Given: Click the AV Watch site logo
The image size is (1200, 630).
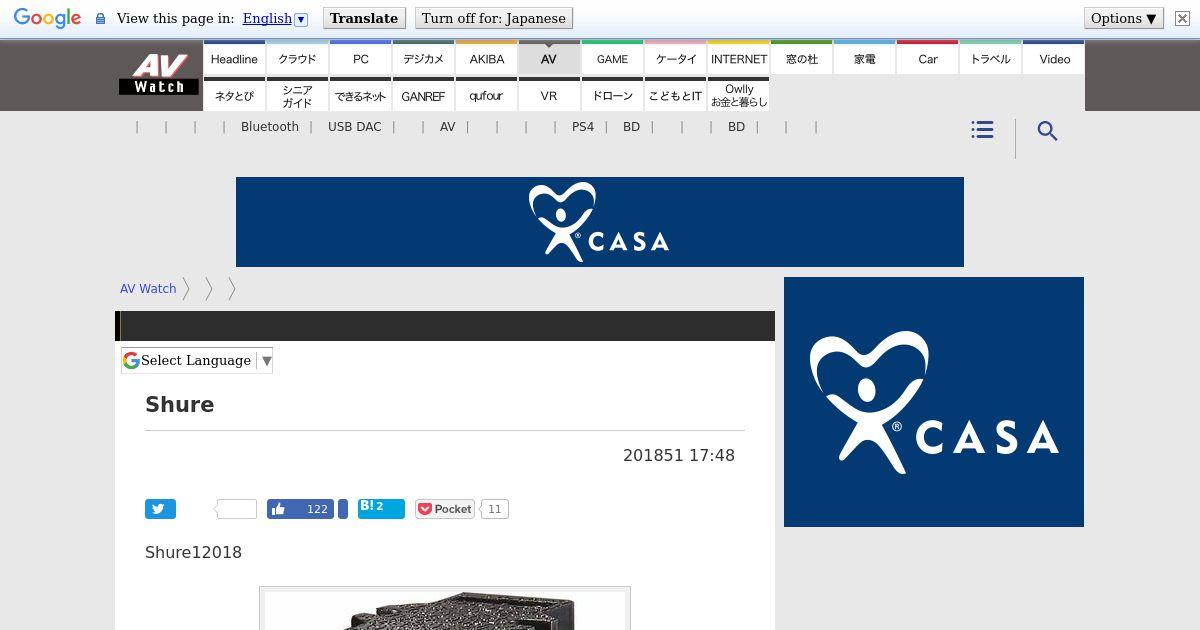Looking at the screenshot, I should point(159,74).
